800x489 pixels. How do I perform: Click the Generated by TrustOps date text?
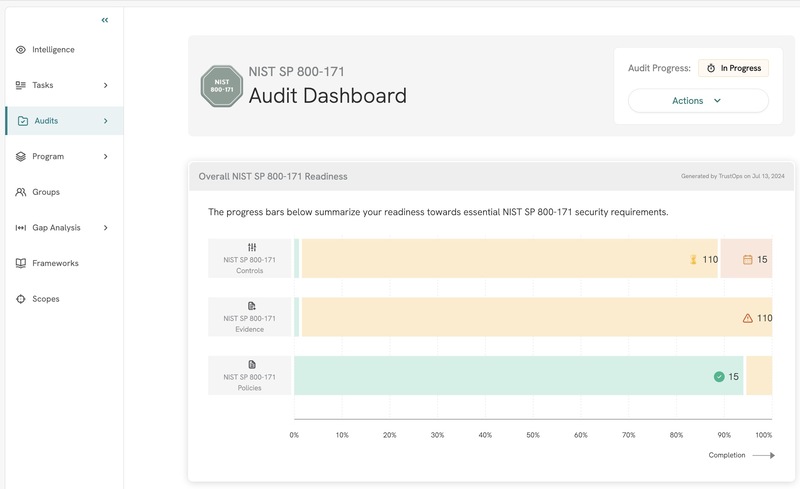pos(733,176)
